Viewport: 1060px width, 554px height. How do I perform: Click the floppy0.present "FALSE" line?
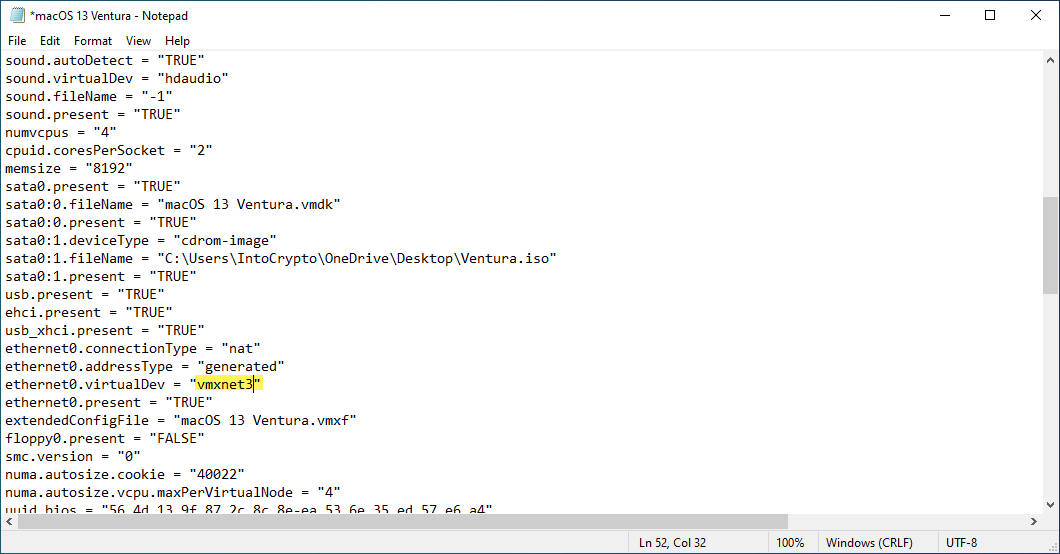pyautogui.click(x=105, y=438)
